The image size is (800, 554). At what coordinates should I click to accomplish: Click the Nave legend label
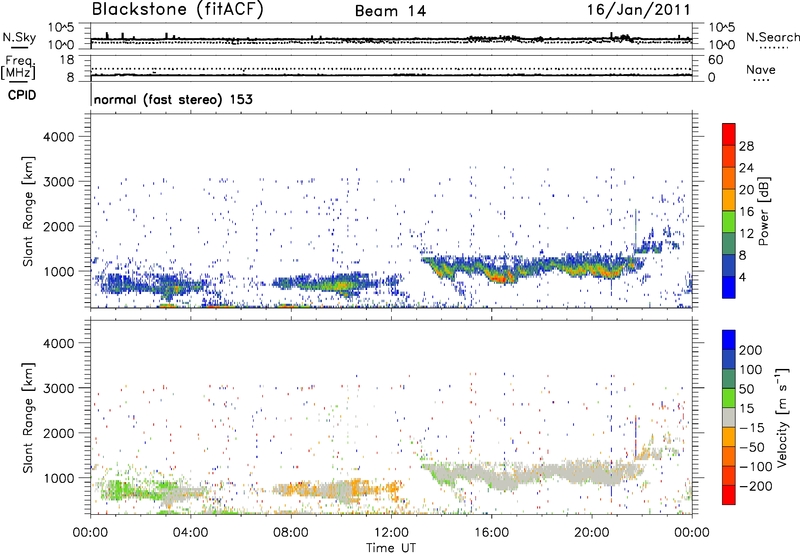coord(761,69)
